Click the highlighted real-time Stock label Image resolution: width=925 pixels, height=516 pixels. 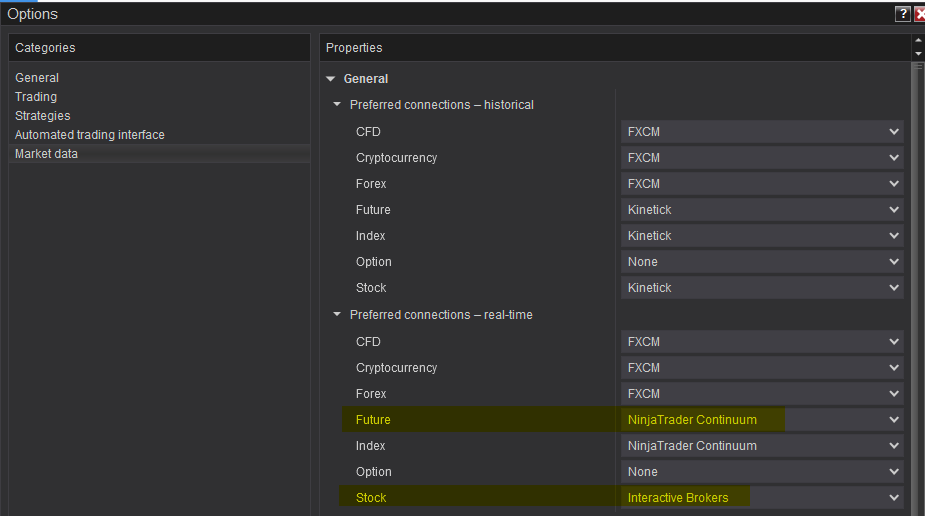tap(371, 497)
